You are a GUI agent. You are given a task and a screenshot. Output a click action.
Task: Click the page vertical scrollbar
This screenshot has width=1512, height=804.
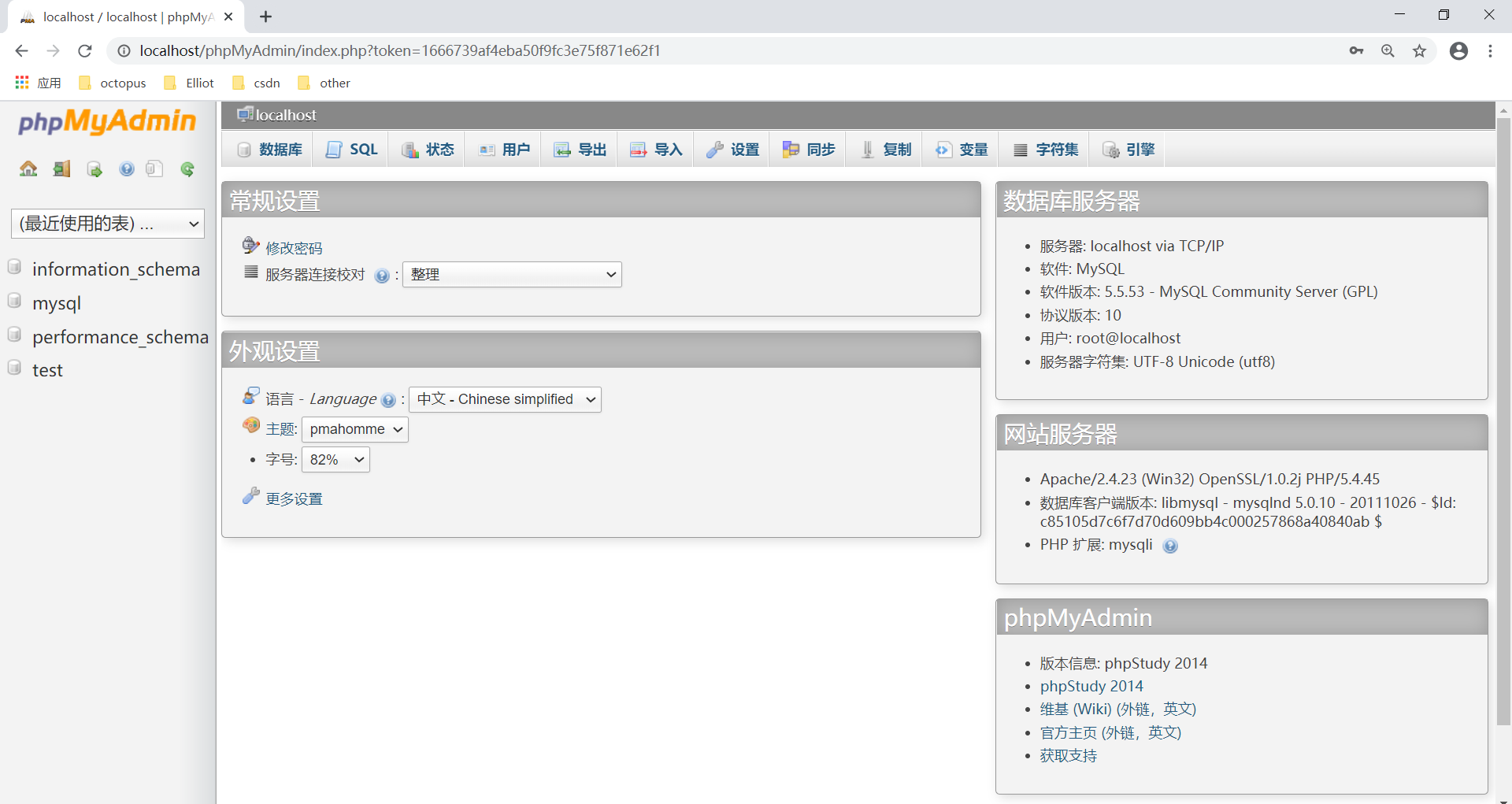tap(1503, 421)
